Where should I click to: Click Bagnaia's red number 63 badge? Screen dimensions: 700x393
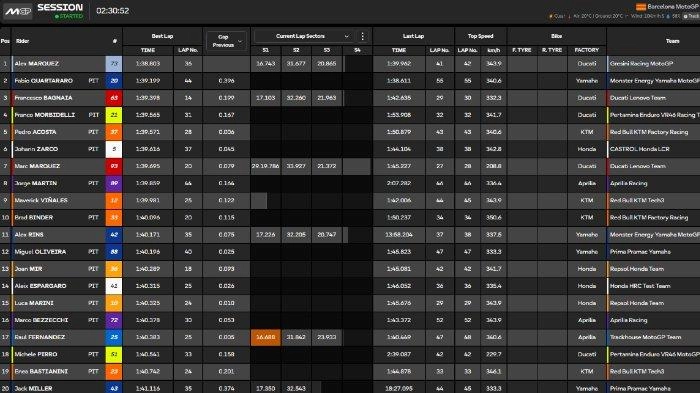[x=114, y=98]
